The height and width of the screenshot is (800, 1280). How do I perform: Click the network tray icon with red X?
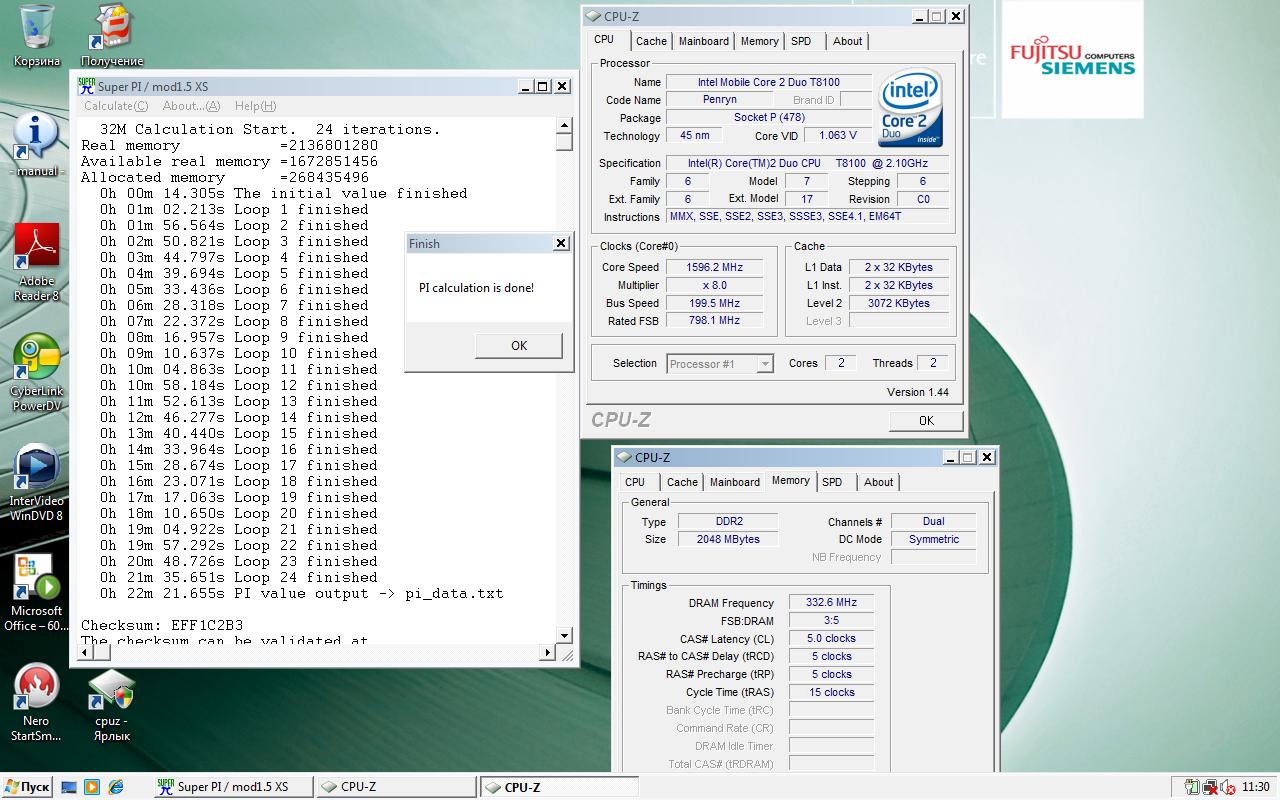pos(1210,787)
